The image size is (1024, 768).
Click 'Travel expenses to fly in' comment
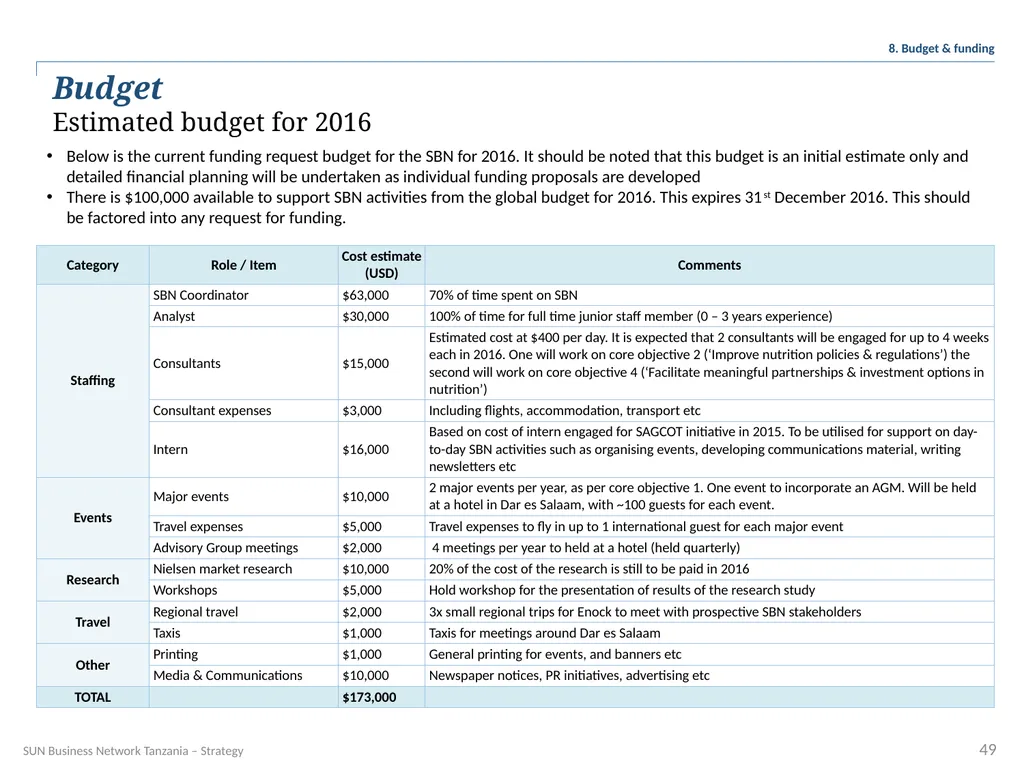point(709,526)
